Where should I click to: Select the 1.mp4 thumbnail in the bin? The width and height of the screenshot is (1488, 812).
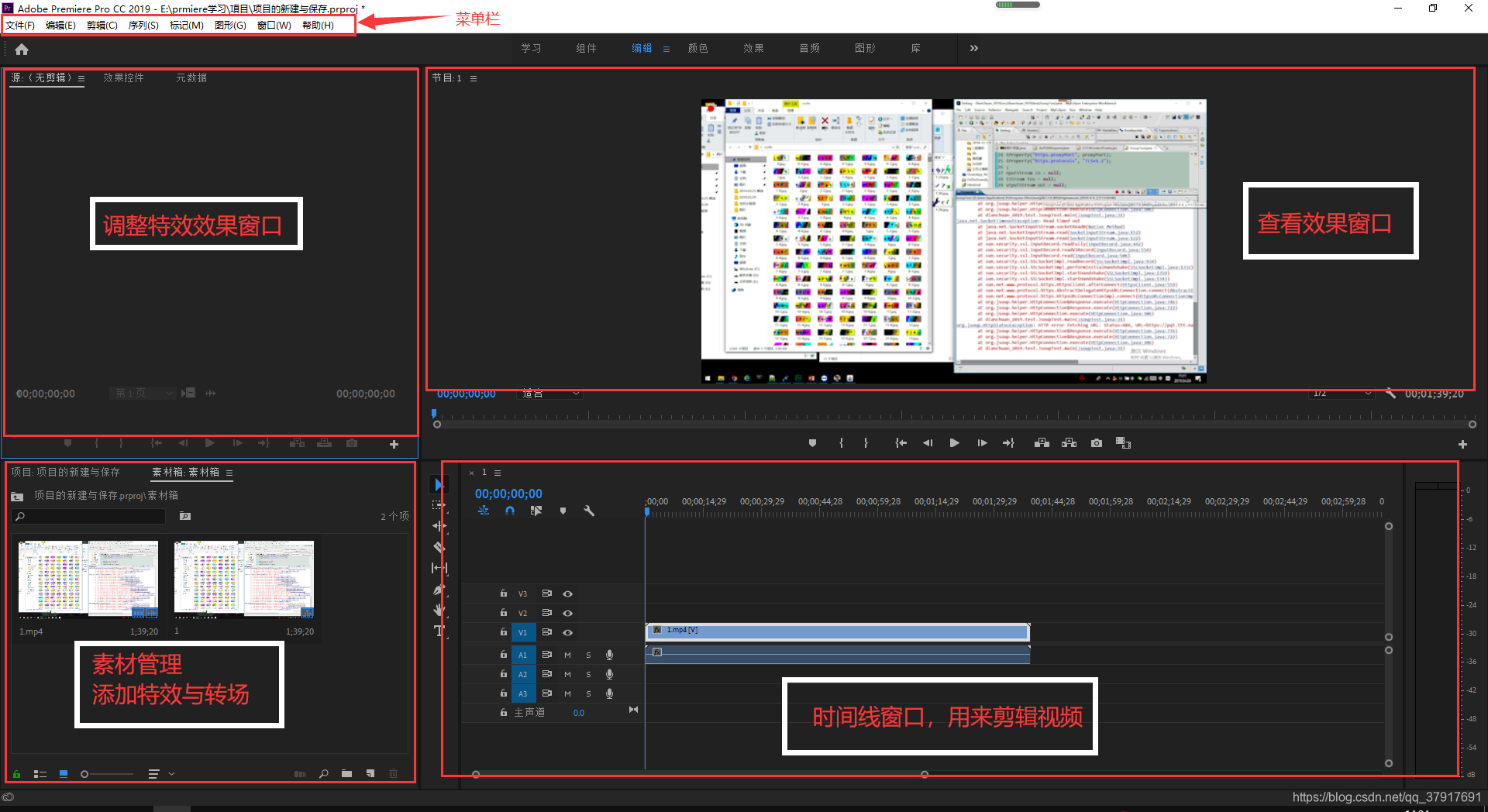tap(88, 579)
